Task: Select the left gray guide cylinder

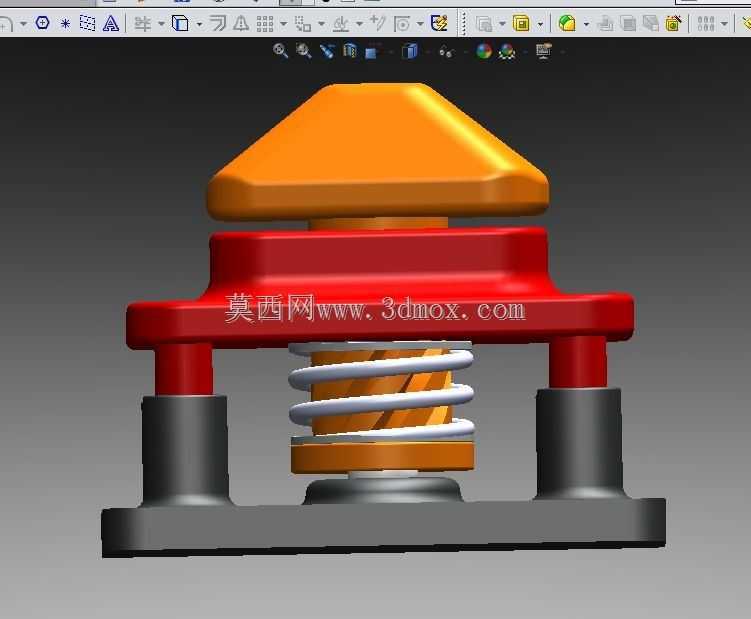Action: tap(185, 450)
